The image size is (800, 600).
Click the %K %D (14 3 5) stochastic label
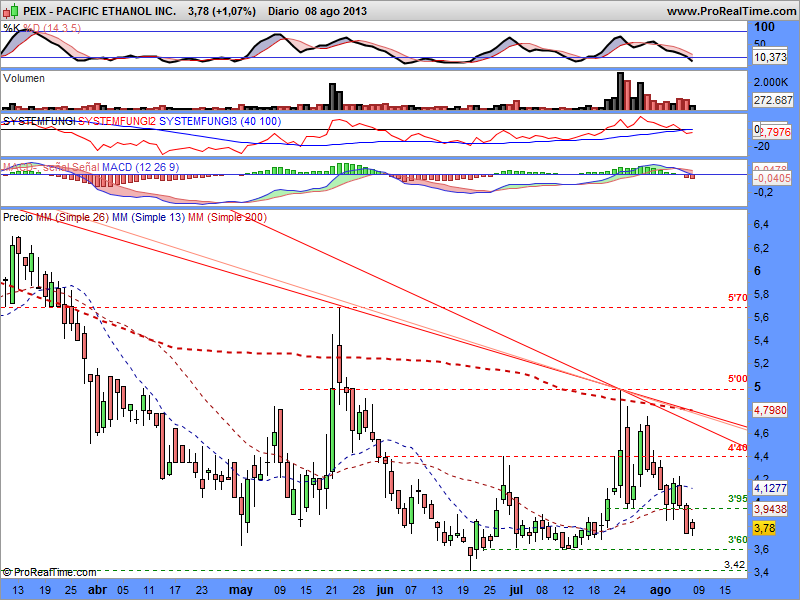click(x=42, y=28)
